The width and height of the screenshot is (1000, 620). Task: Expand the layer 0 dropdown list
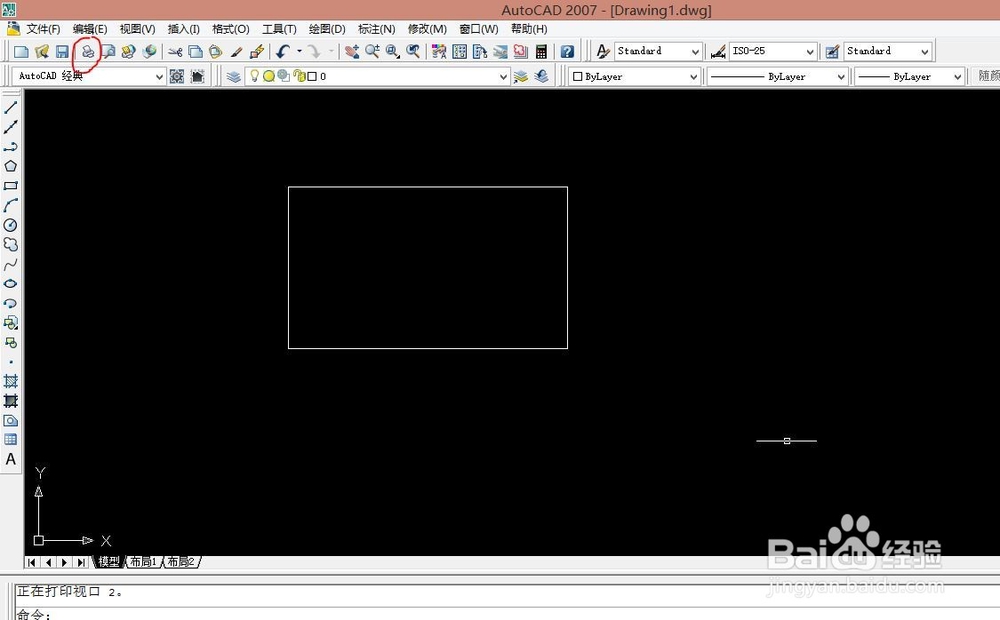(x=503, y=77)
